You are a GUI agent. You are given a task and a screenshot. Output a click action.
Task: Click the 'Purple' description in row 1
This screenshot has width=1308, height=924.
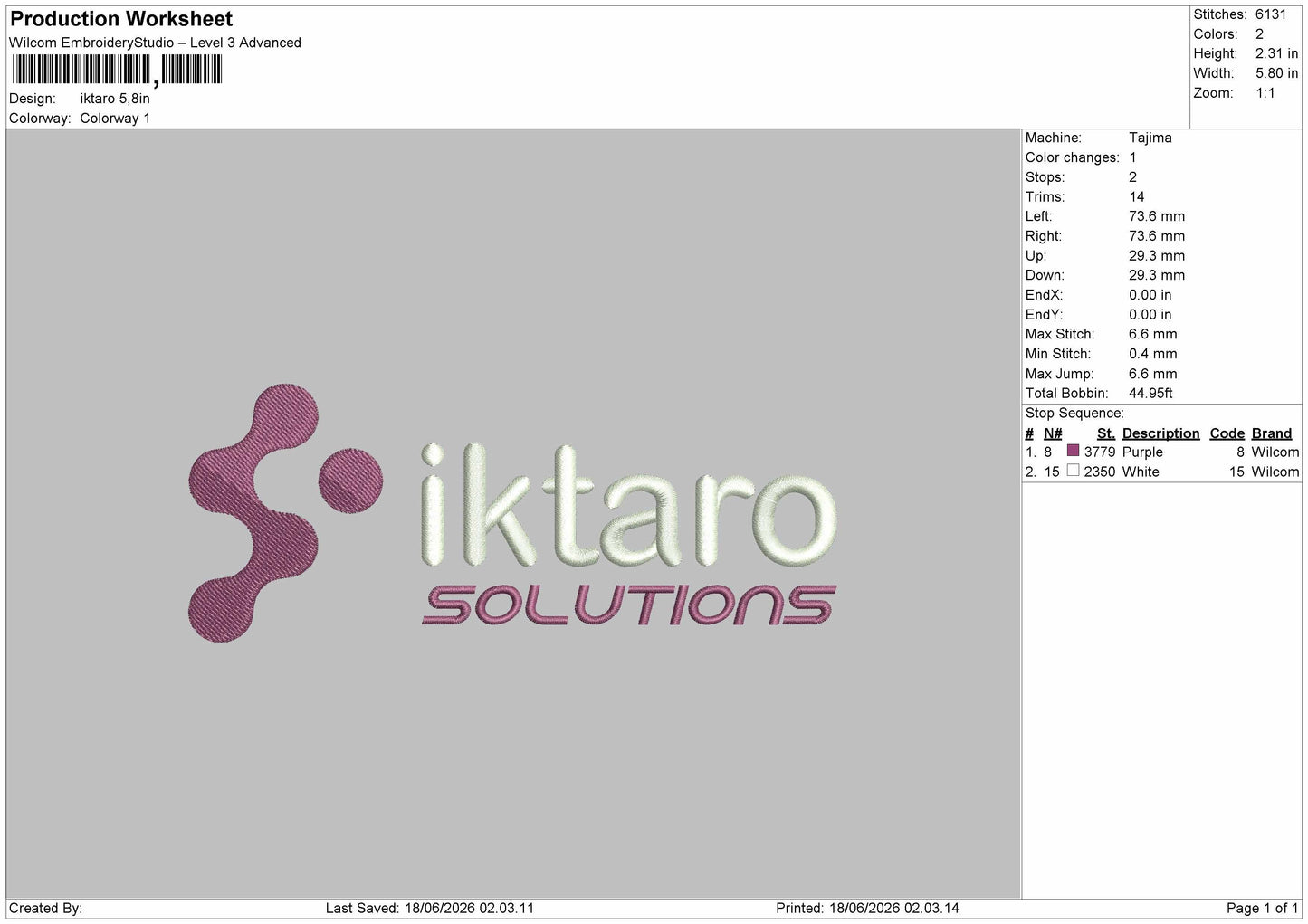(x=1142, y=452)
